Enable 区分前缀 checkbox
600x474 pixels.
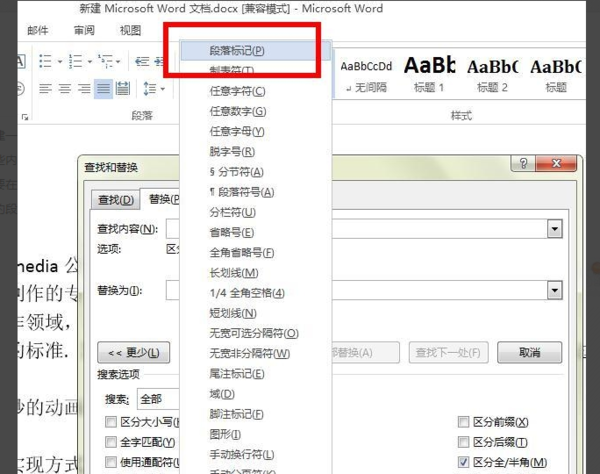click(x=463, y=422)
